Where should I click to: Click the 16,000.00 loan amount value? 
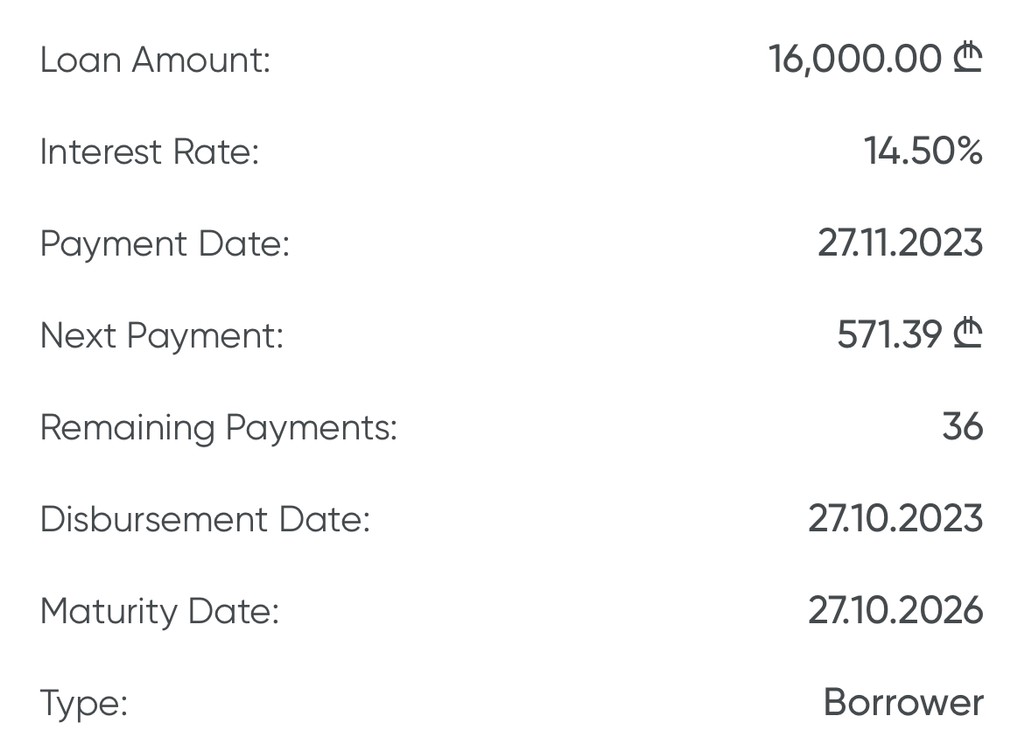855,59
